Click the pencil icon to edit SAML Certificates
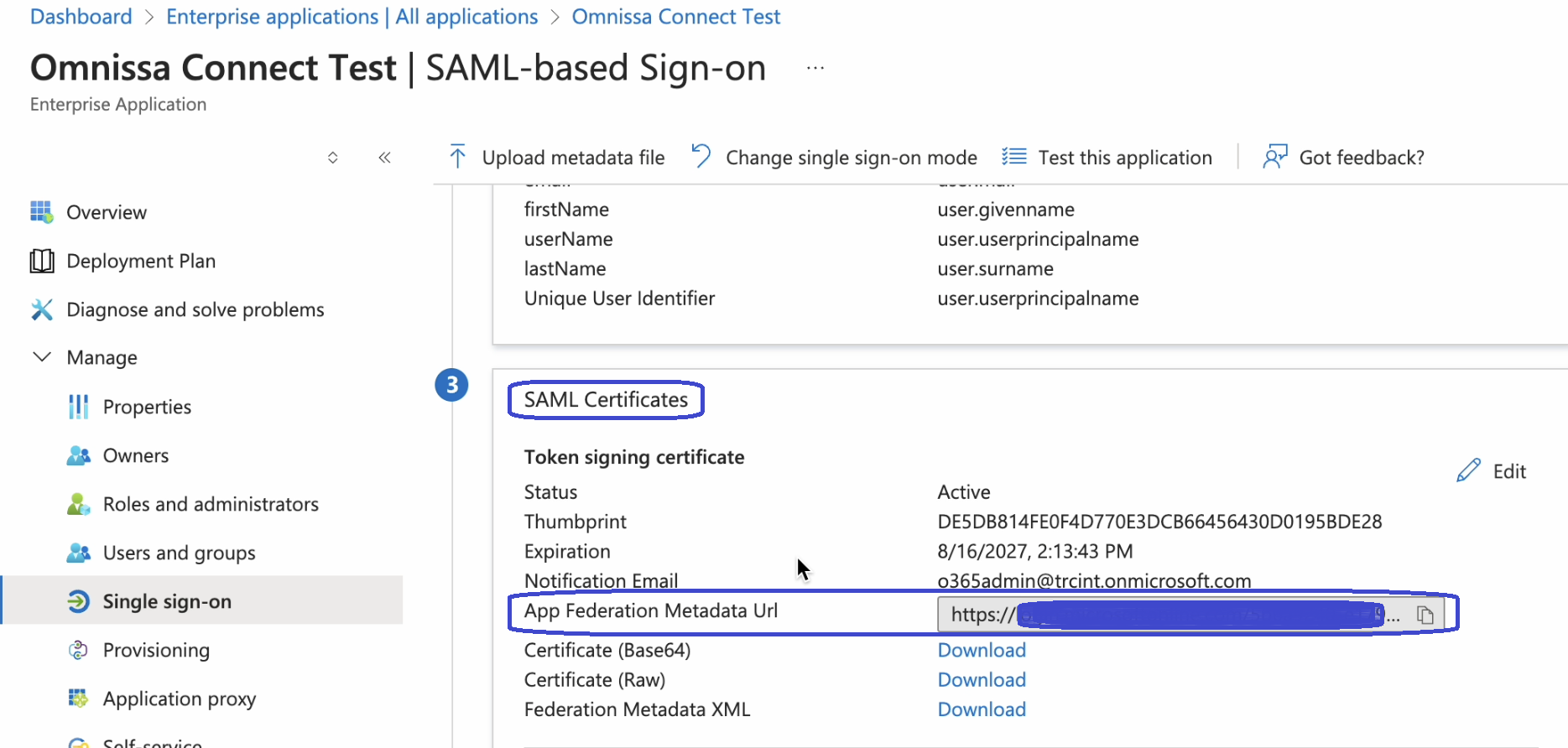 tap(1468, 470)
